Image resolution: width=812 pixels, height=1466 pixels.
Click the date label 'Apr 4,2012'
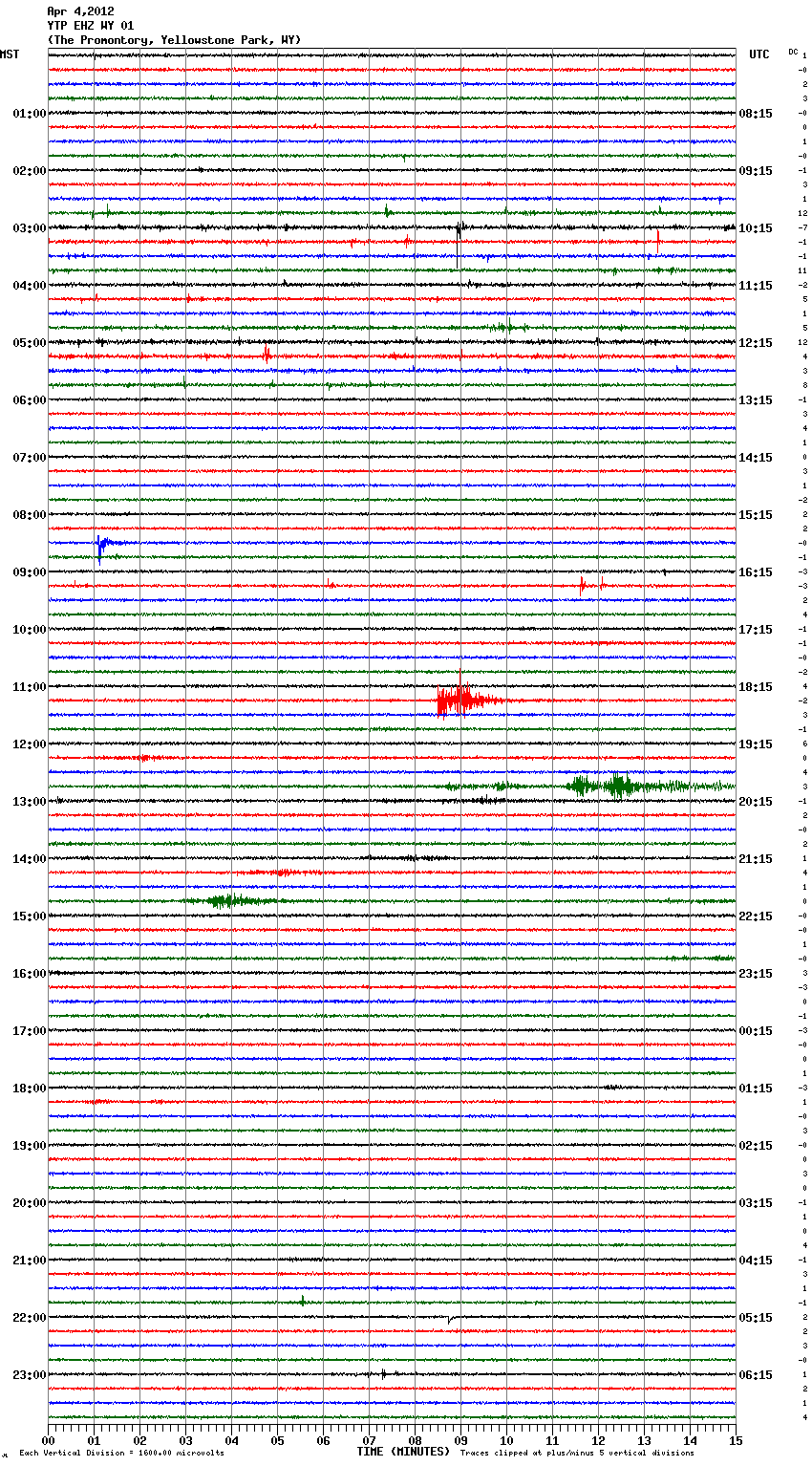80,11
